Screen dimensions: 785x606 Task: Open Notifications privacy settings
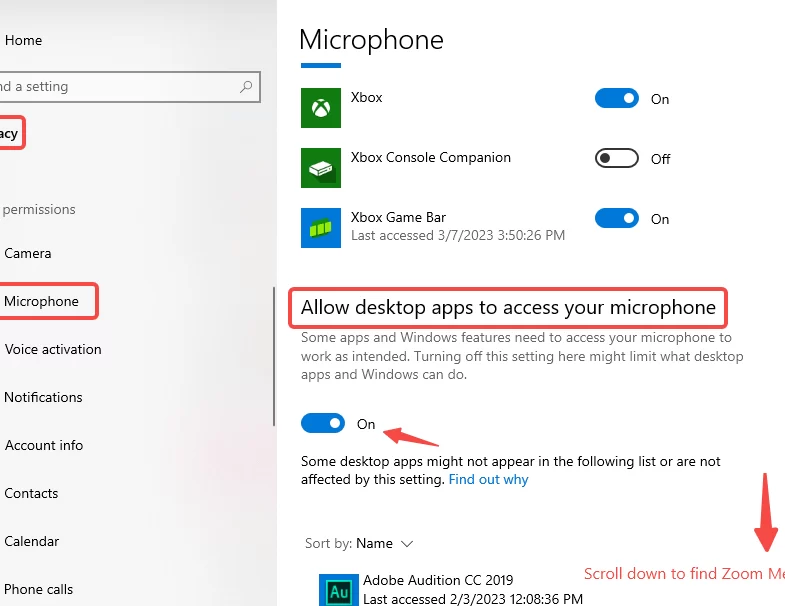click(x=43, y=397)
